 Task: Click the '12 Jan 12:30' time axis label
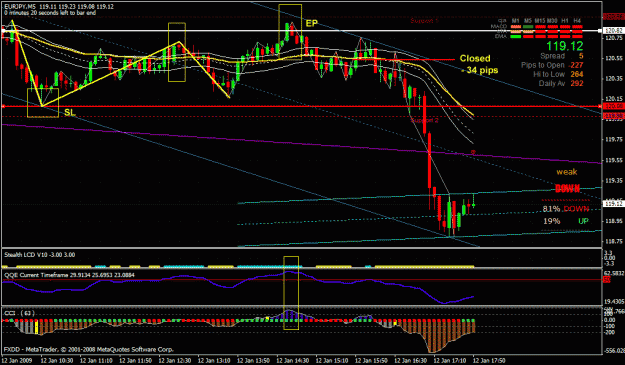pyautogui.click(x=175, y=361)
